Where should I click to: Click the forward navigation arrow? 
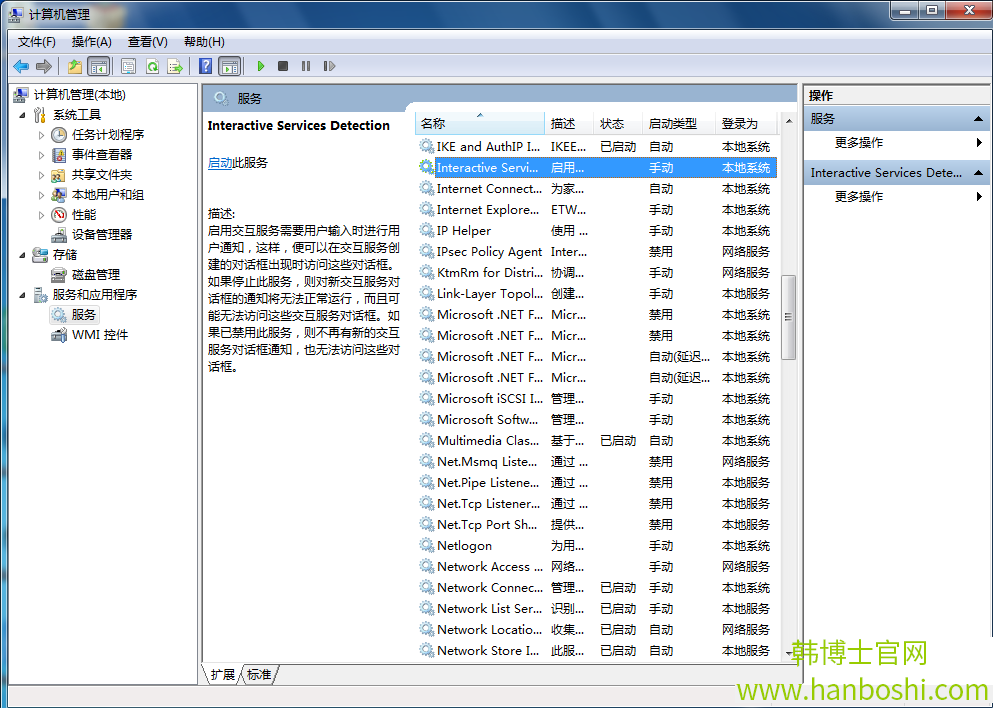coord(42,66)
